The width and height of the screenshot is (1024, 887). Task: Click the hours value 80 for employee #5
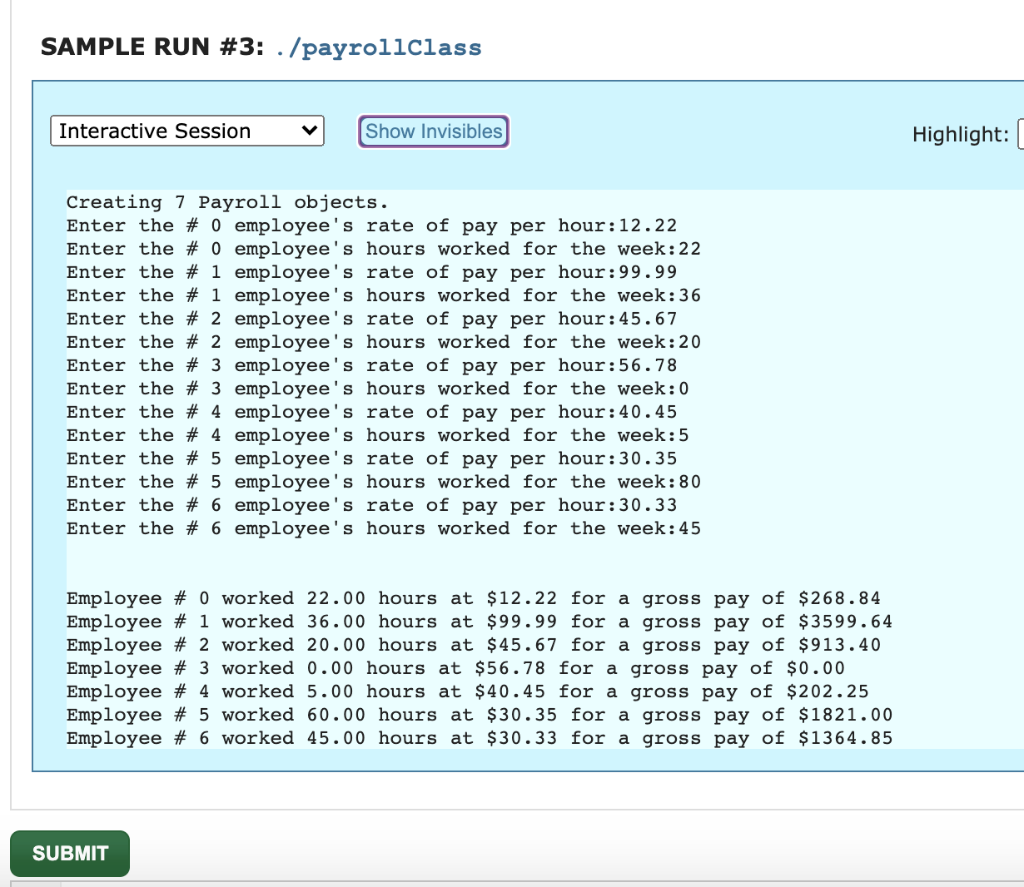690,481
